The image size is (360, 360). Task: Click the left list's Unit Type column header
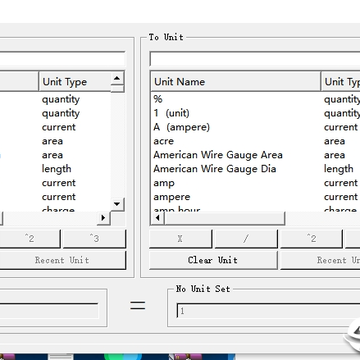click(x=75, y=82)
